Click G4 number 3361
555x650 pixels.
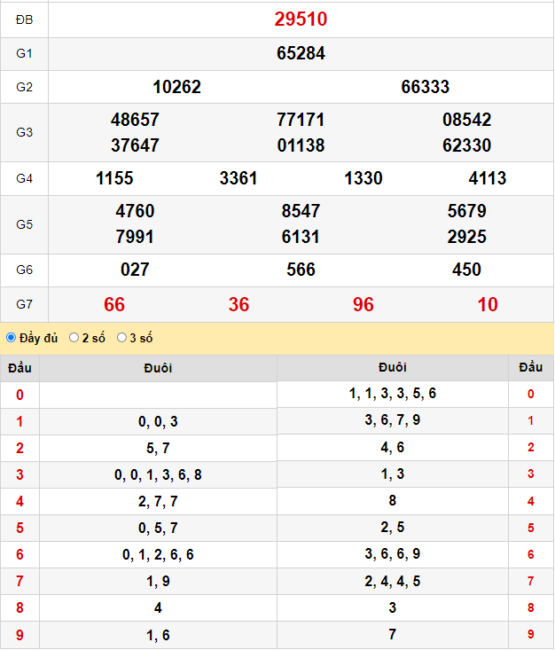click(x=238, y=178)
